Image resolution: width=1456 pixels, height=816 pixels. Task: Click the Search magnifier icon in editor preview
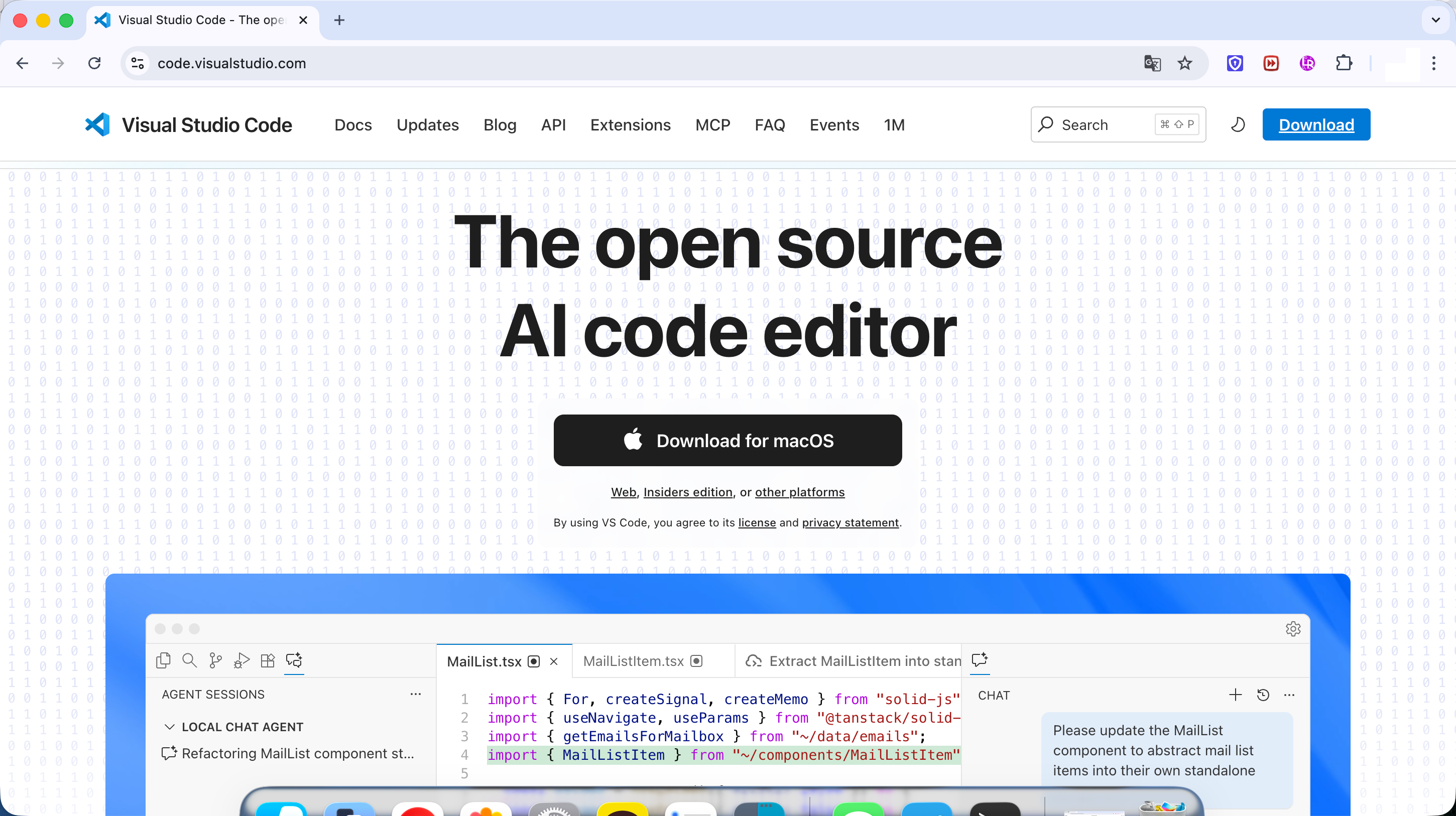[x=189, y=660]
